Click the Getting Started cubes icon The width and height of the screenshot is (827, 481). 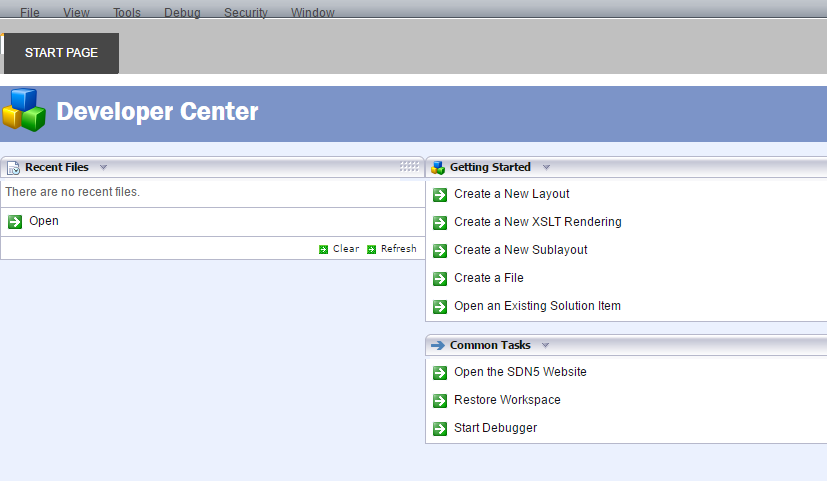pos(438,168)
